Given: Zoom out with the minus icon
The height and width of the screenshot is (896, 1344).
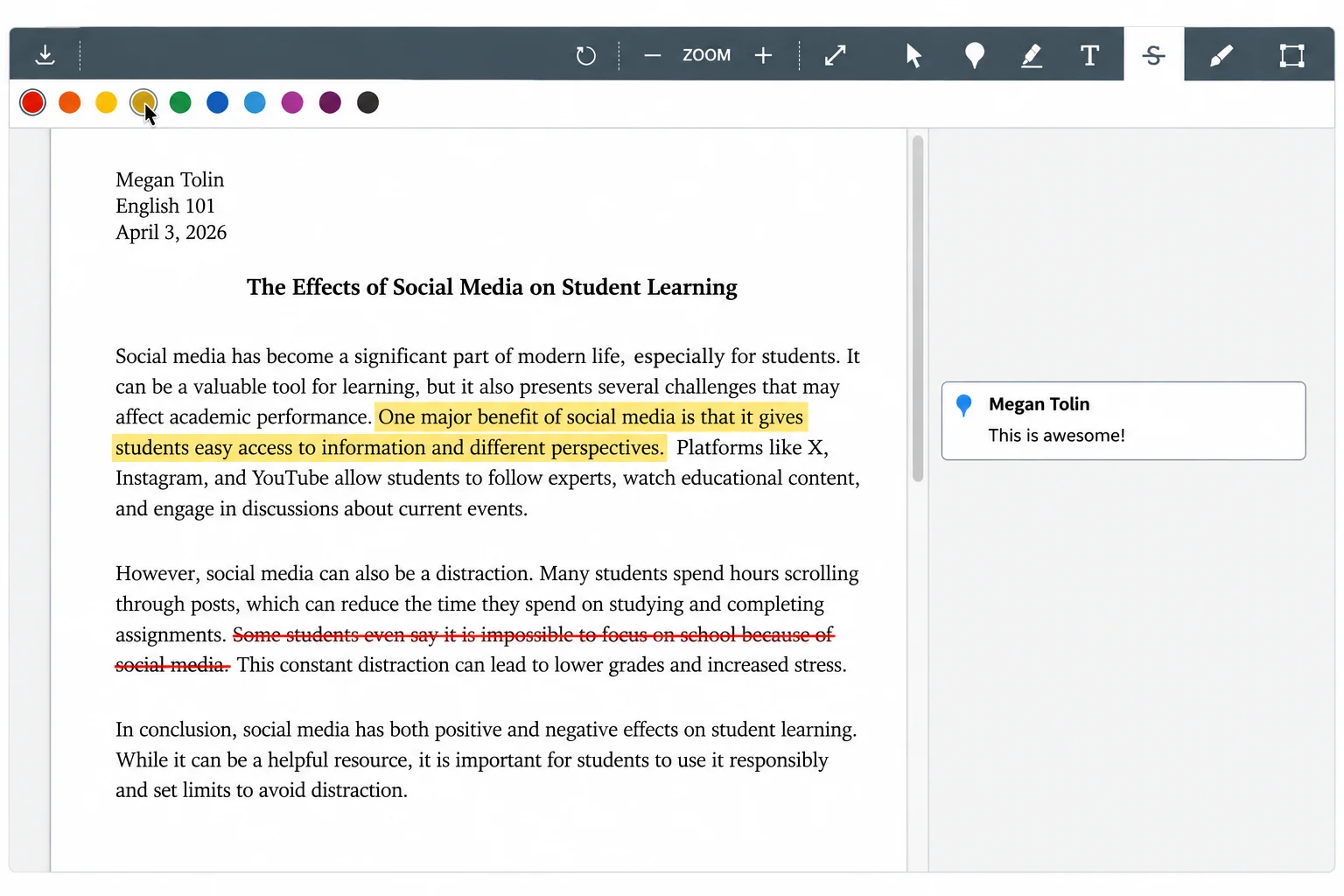Looking at the screenshot, I should click(x=652, y=55).
